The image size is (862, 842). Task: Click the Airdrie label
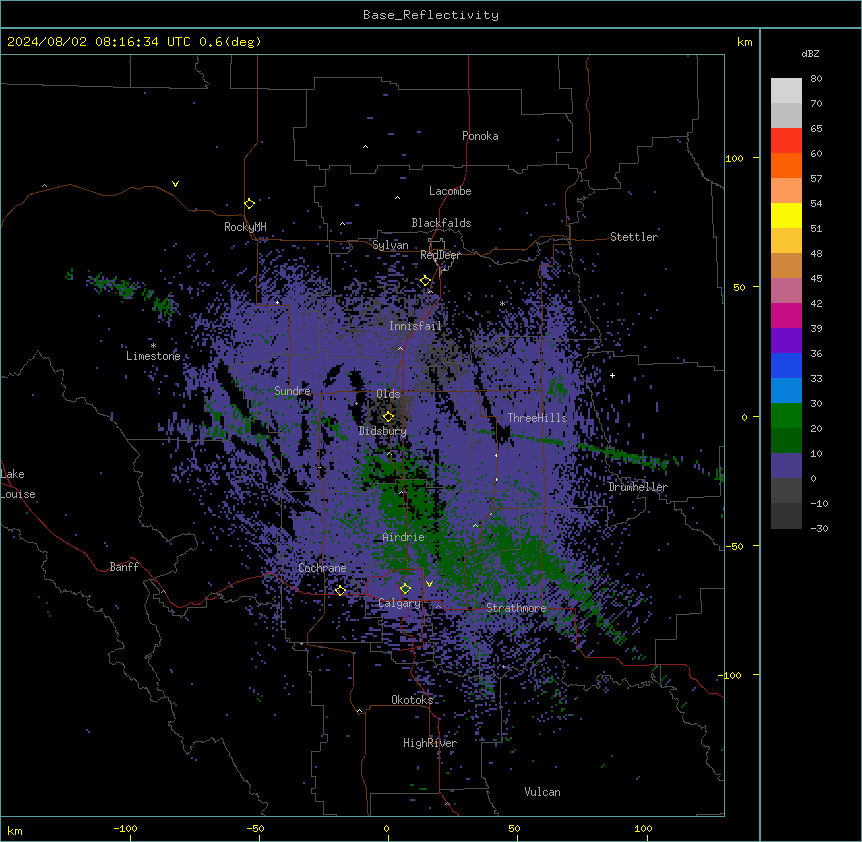403,537
